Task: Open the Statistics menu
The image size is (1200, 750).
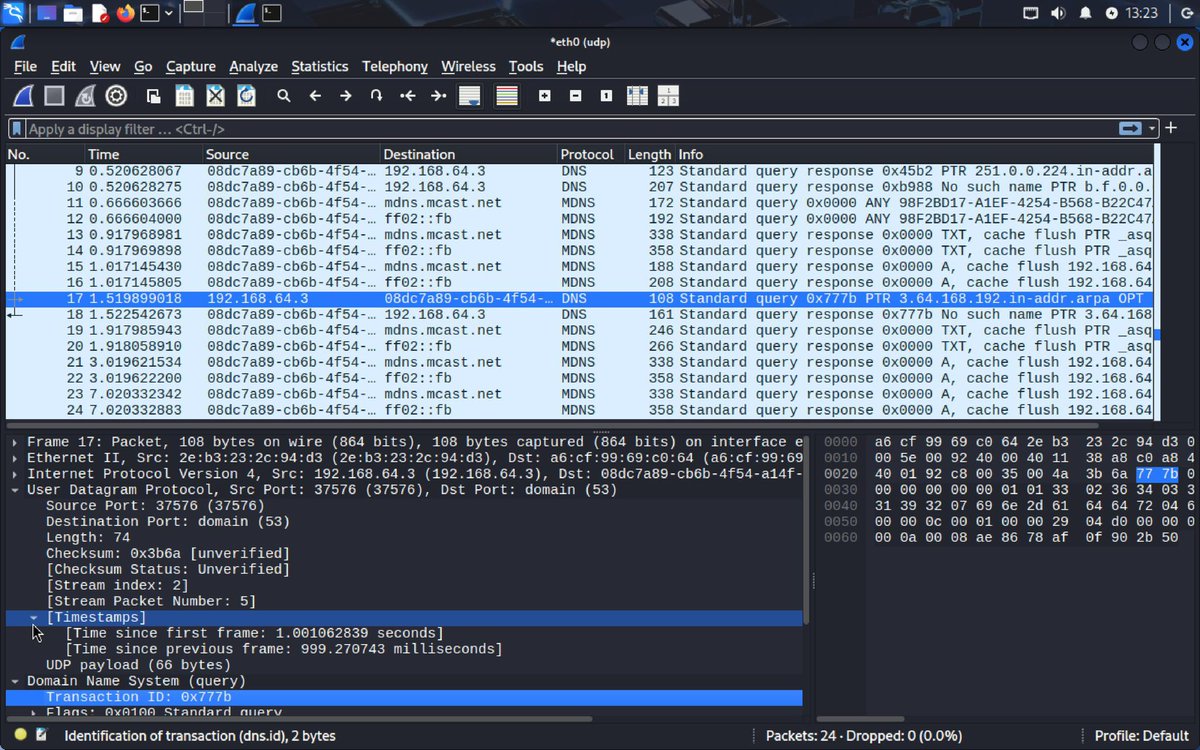Action: point(320,66)
